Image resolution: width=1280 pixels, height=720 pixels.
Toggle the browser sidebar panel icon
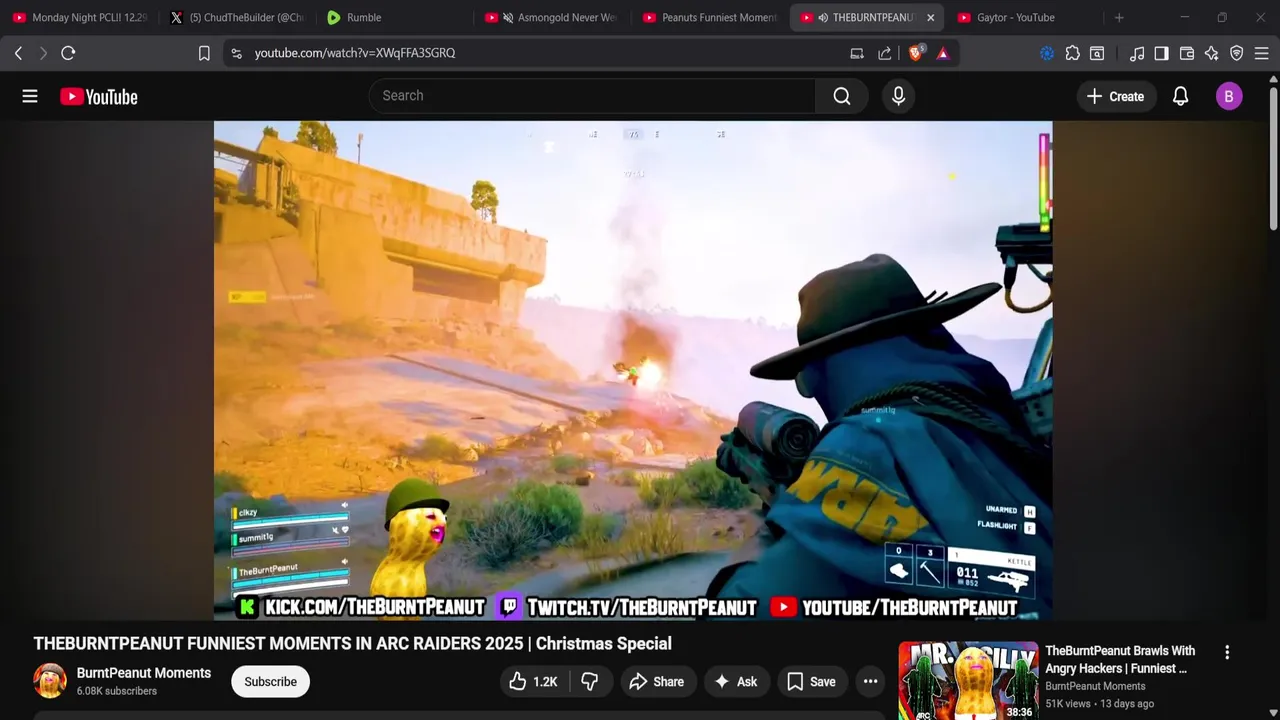pos(1161,53)
